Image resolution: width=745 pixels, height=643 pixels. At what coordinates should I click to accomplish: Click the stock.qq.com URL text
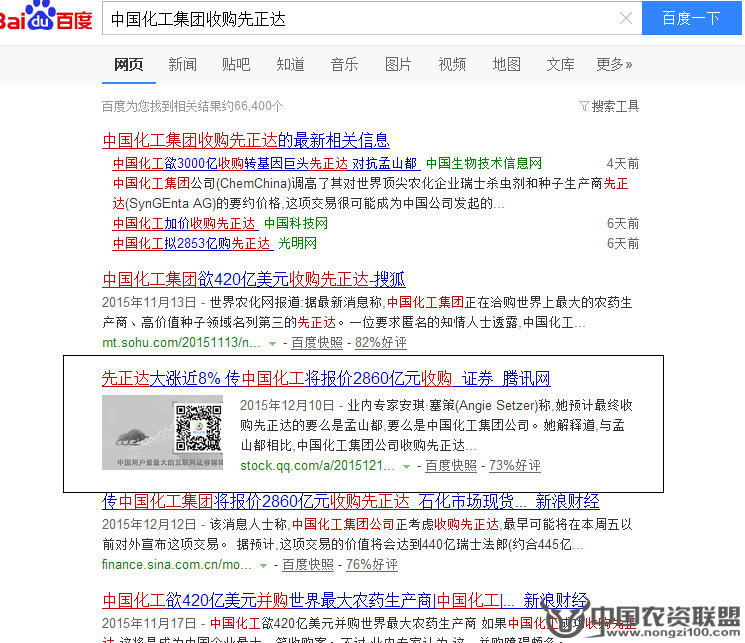(317, 465)
